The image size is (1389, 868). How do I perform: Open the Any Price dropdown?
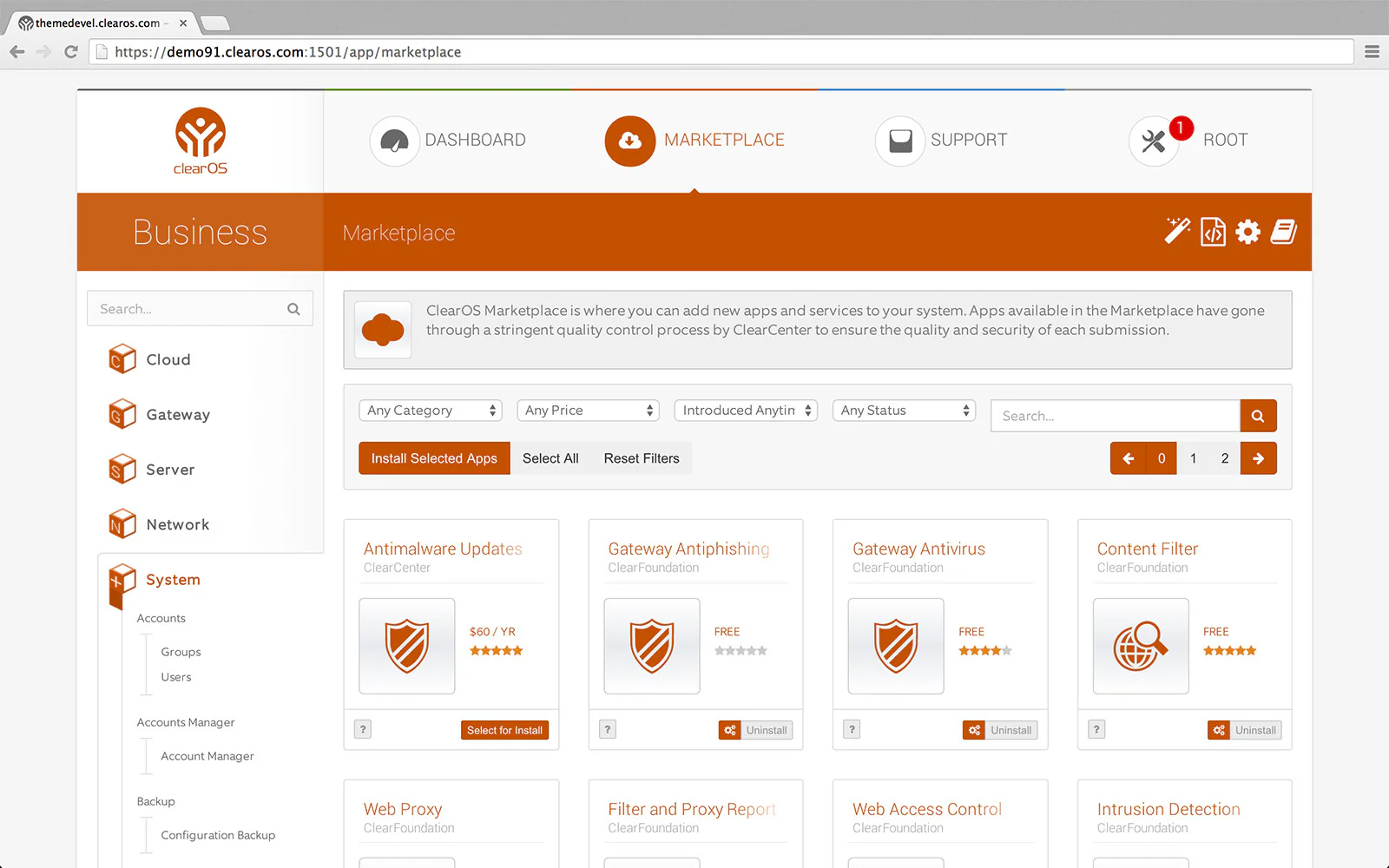[x=588, y=411]
